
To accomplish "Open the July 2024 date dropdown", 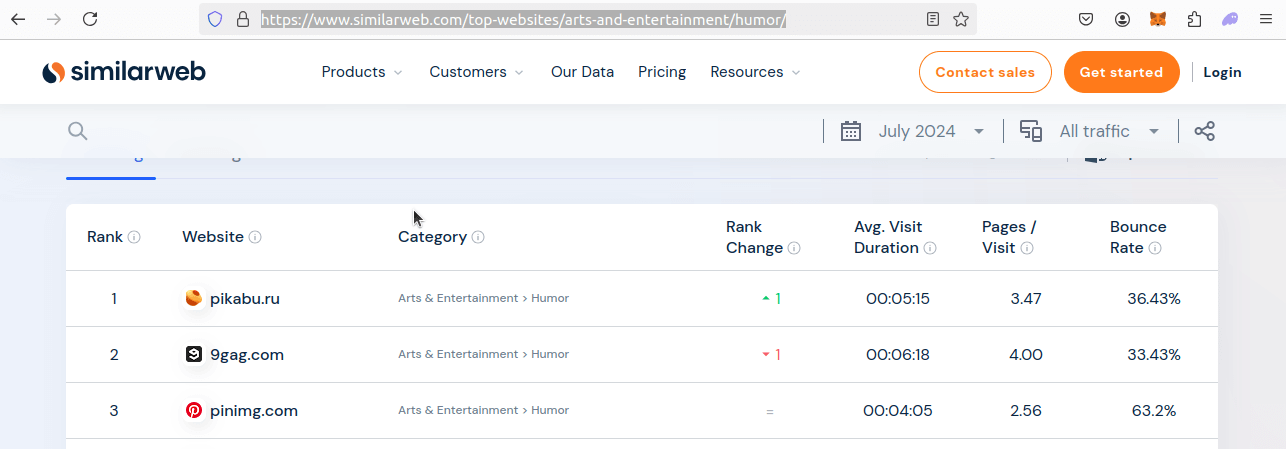I will (x=932, y=131).
